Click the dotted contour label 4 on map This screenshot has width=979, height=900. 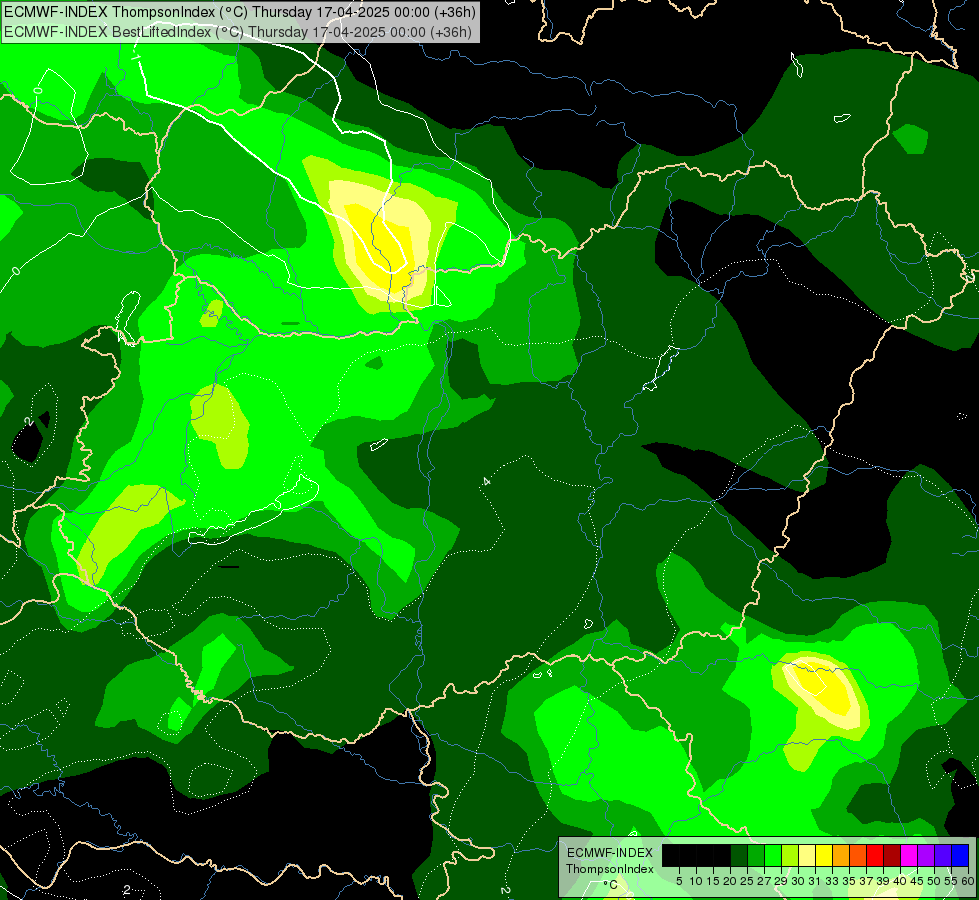tap(486, 482)
